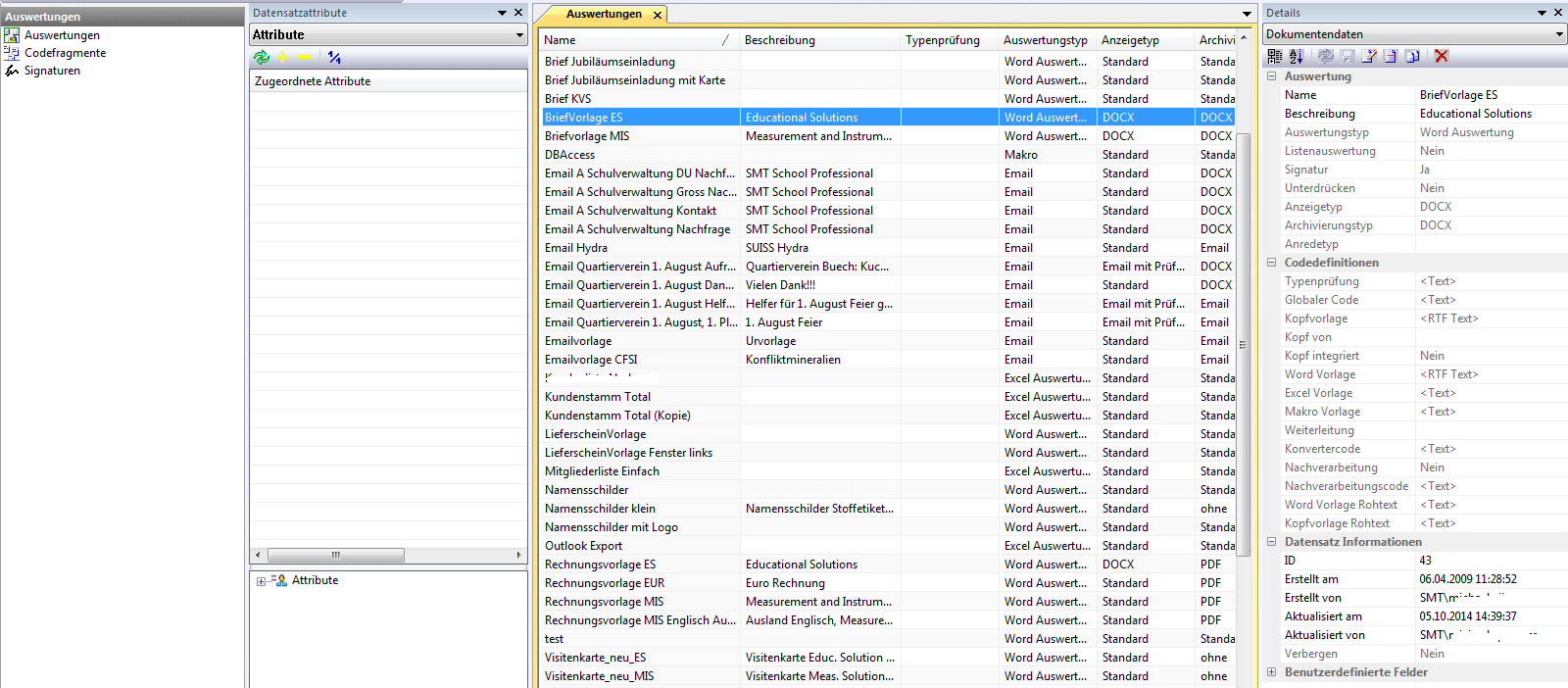Select the Auswertungen tab
The image size is (1568, 688).
[604, 14]
